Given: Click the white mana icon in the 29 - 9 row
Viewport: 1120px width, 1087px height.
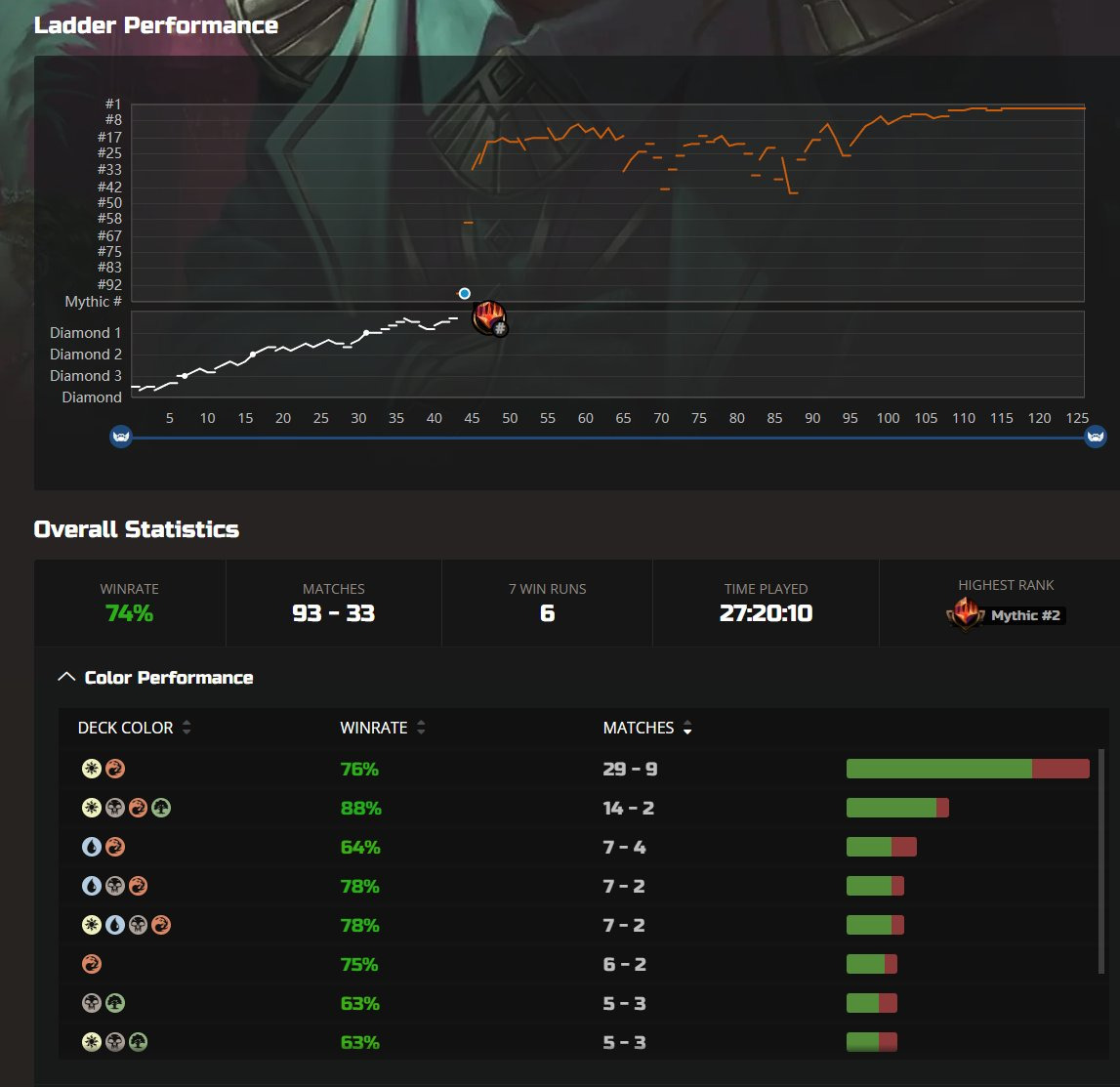Looking at the screenshot, I should coord(92,769).
